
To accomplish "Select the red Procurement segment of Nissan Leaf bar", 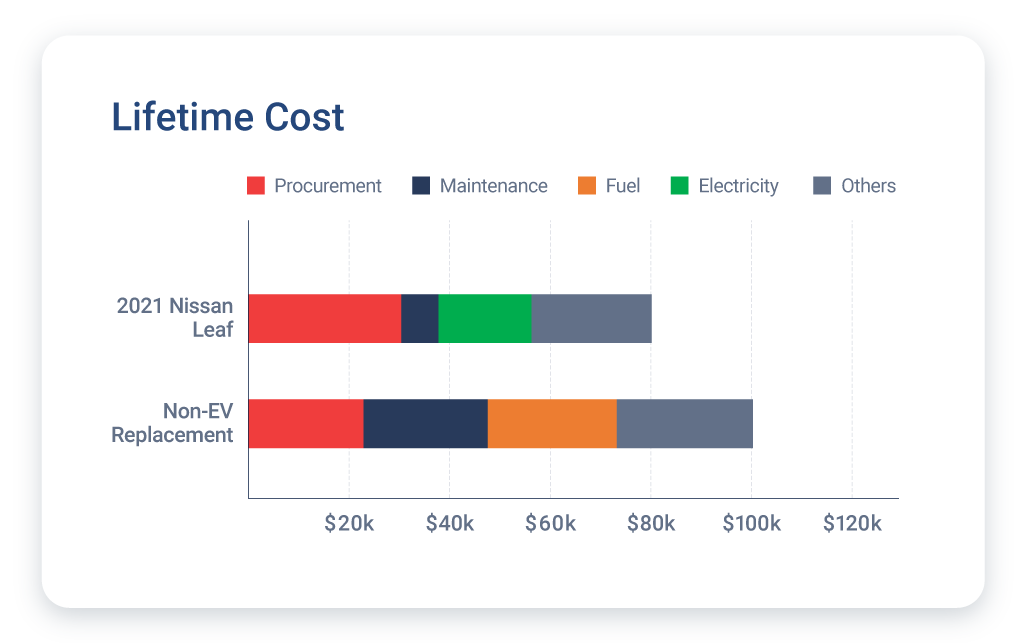I will (325, 318).
